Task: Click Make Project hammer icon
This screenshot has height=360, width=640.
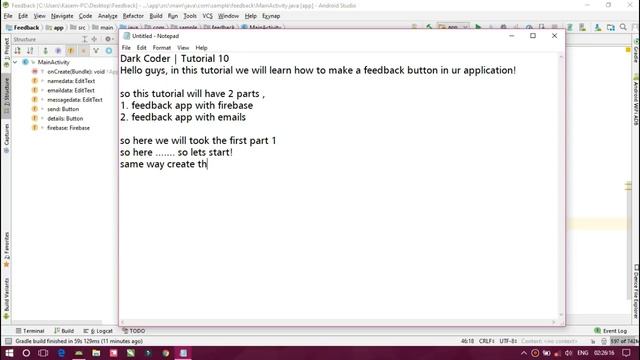Action: point(429,27)
